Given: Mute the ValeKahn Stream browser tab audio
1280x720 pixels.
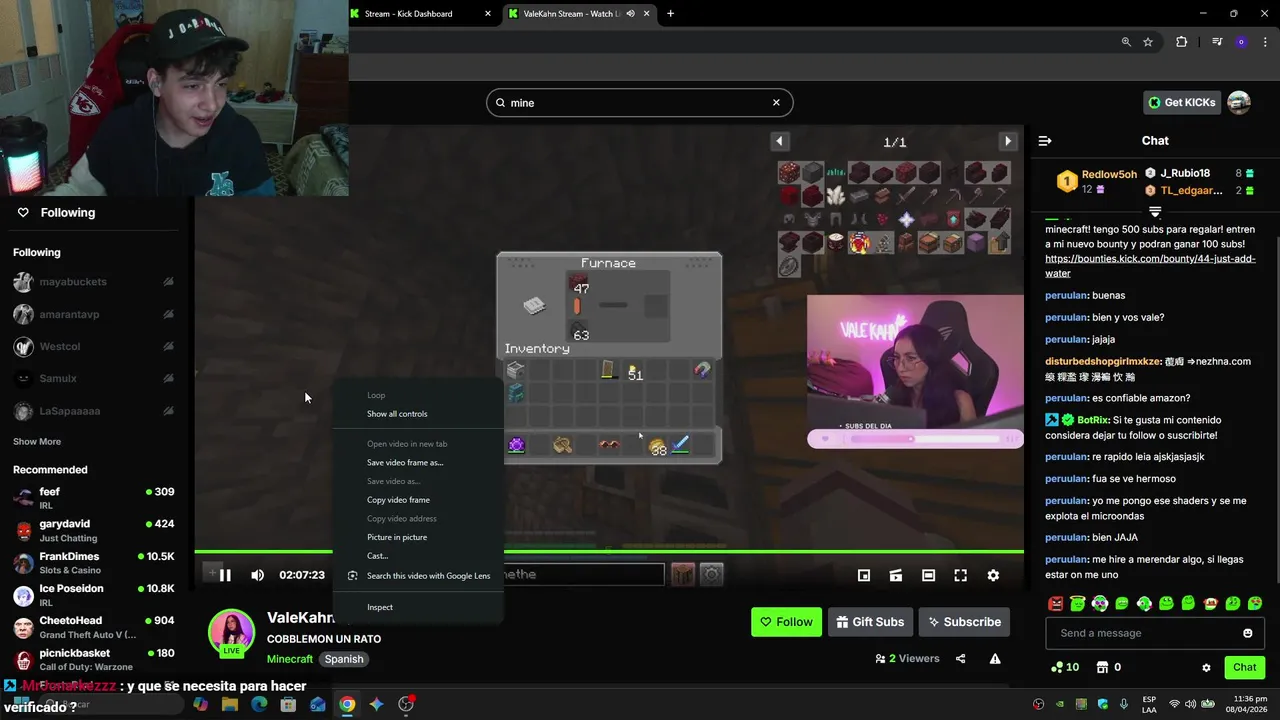Looking at the screenshot, I should point(630,14).
